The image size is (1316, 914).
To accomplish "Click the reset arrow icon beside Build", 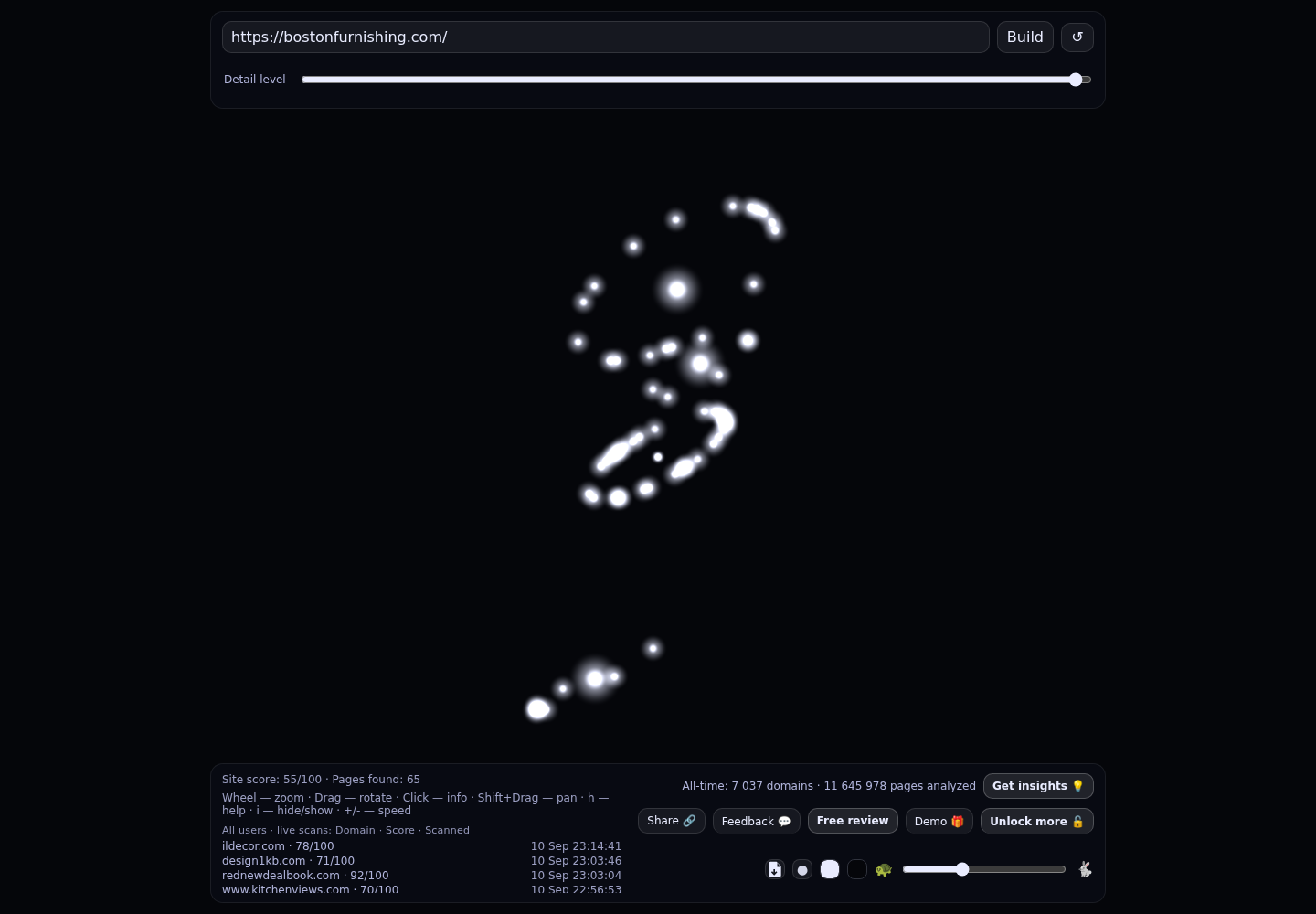I will point(1077,37).
